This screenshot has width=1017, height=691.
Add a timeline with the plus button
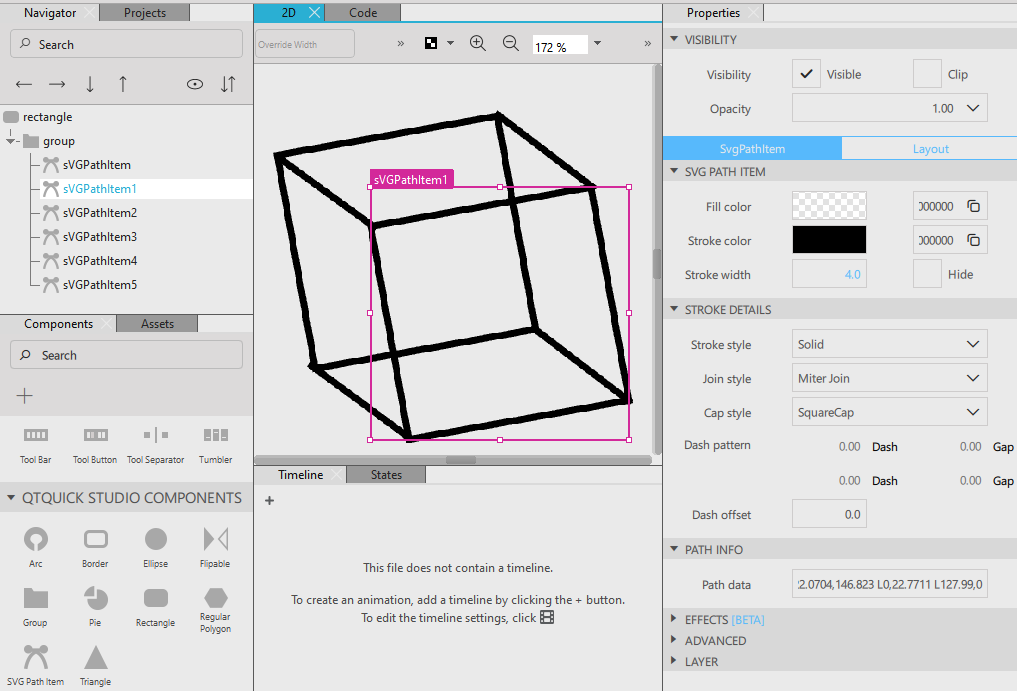(x=269, y=501)
